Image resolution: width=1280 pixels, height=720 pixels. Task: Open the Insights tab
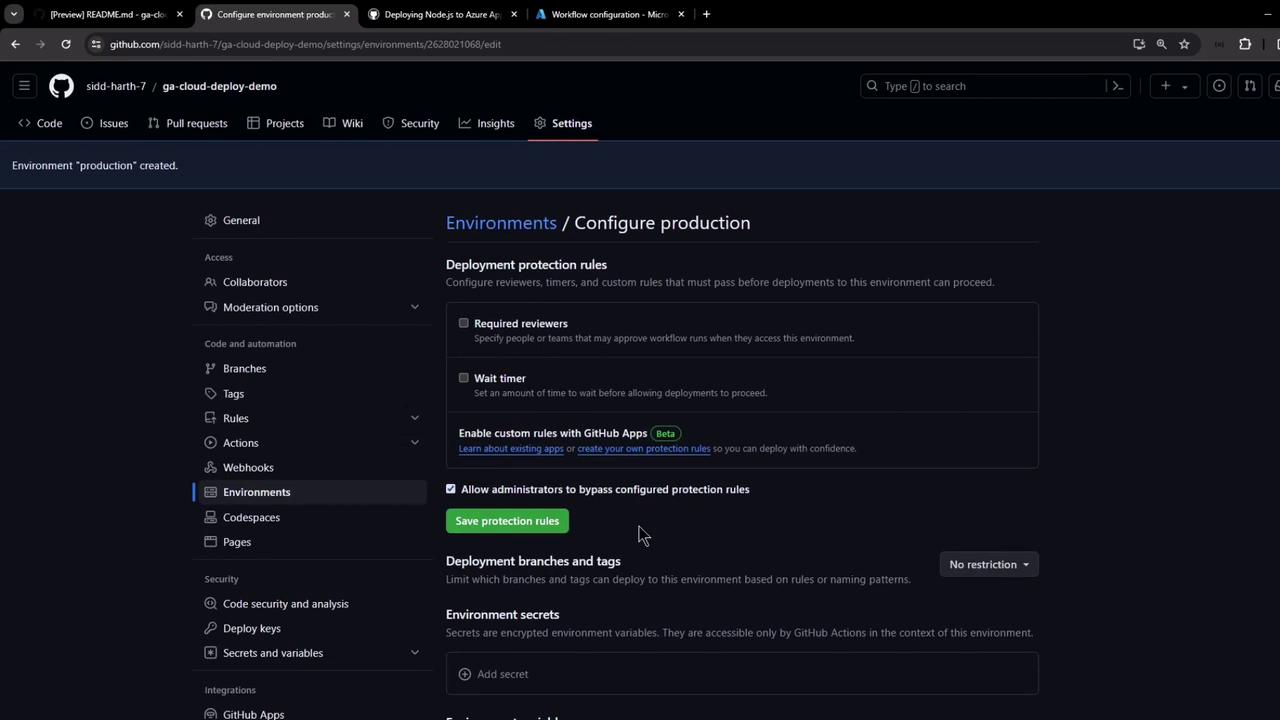486,123
